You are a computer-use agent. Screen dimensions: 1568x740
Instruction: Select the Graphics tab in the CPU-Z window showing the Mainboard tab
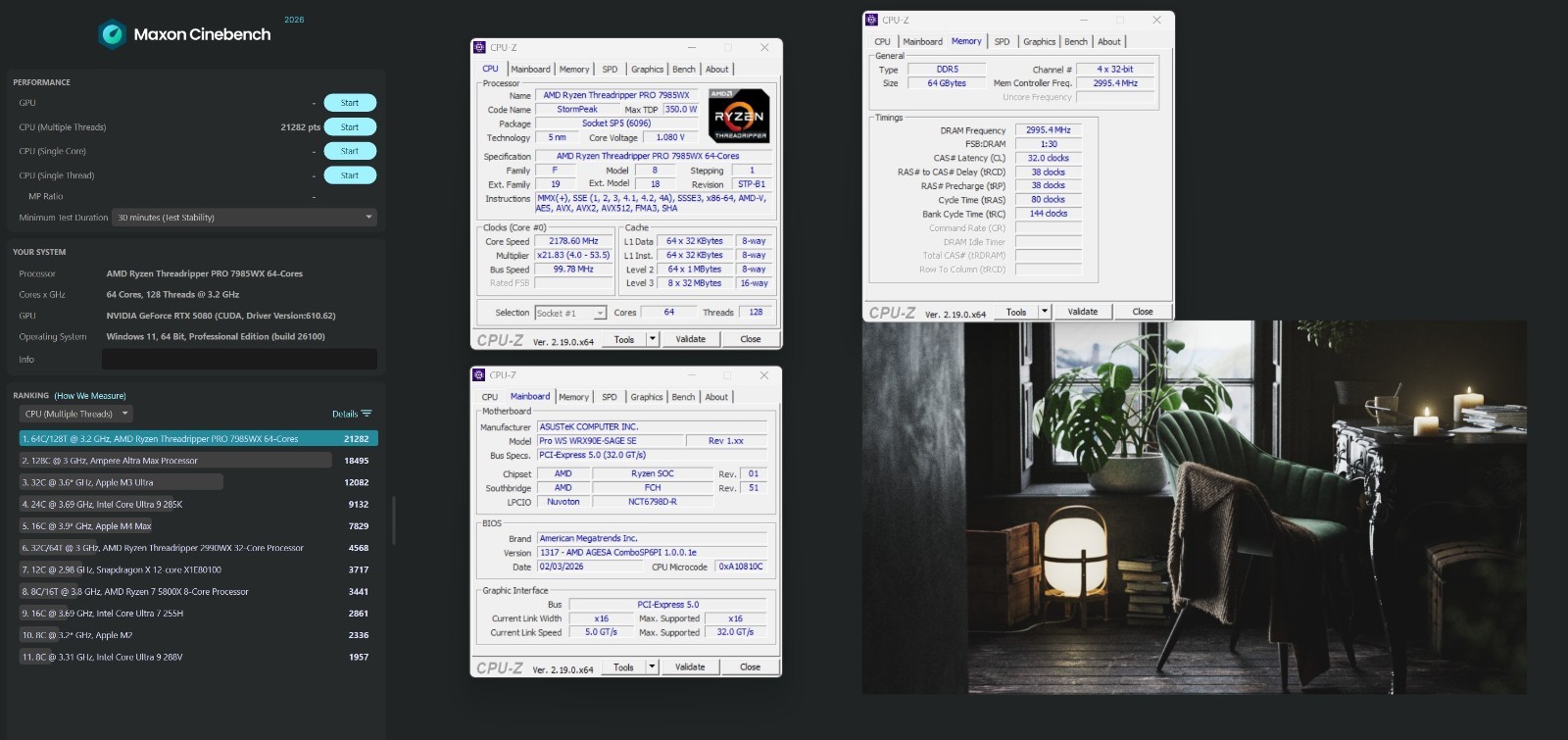(647, 397)
